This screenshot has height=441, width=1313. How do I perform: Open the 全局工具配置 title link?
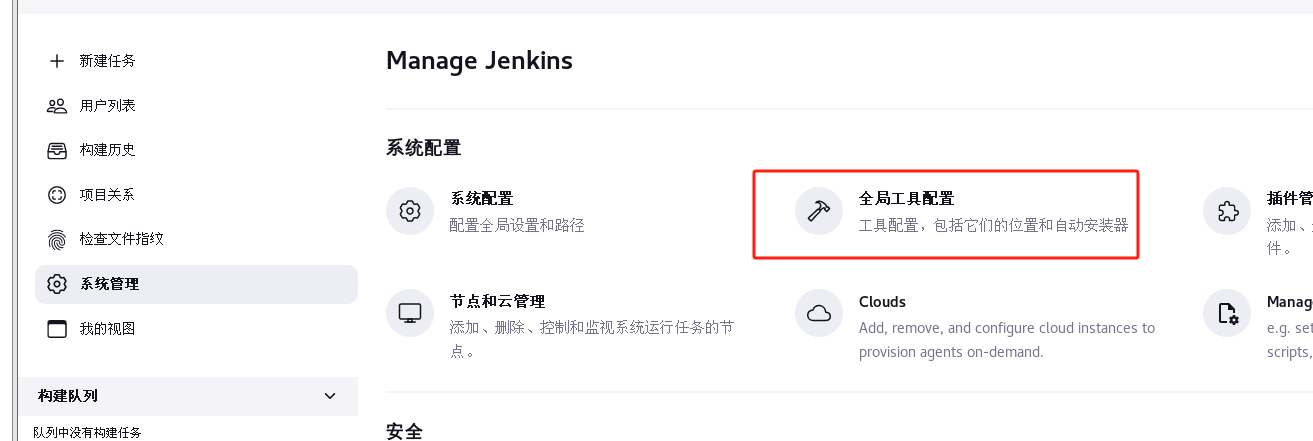point(907,199)
